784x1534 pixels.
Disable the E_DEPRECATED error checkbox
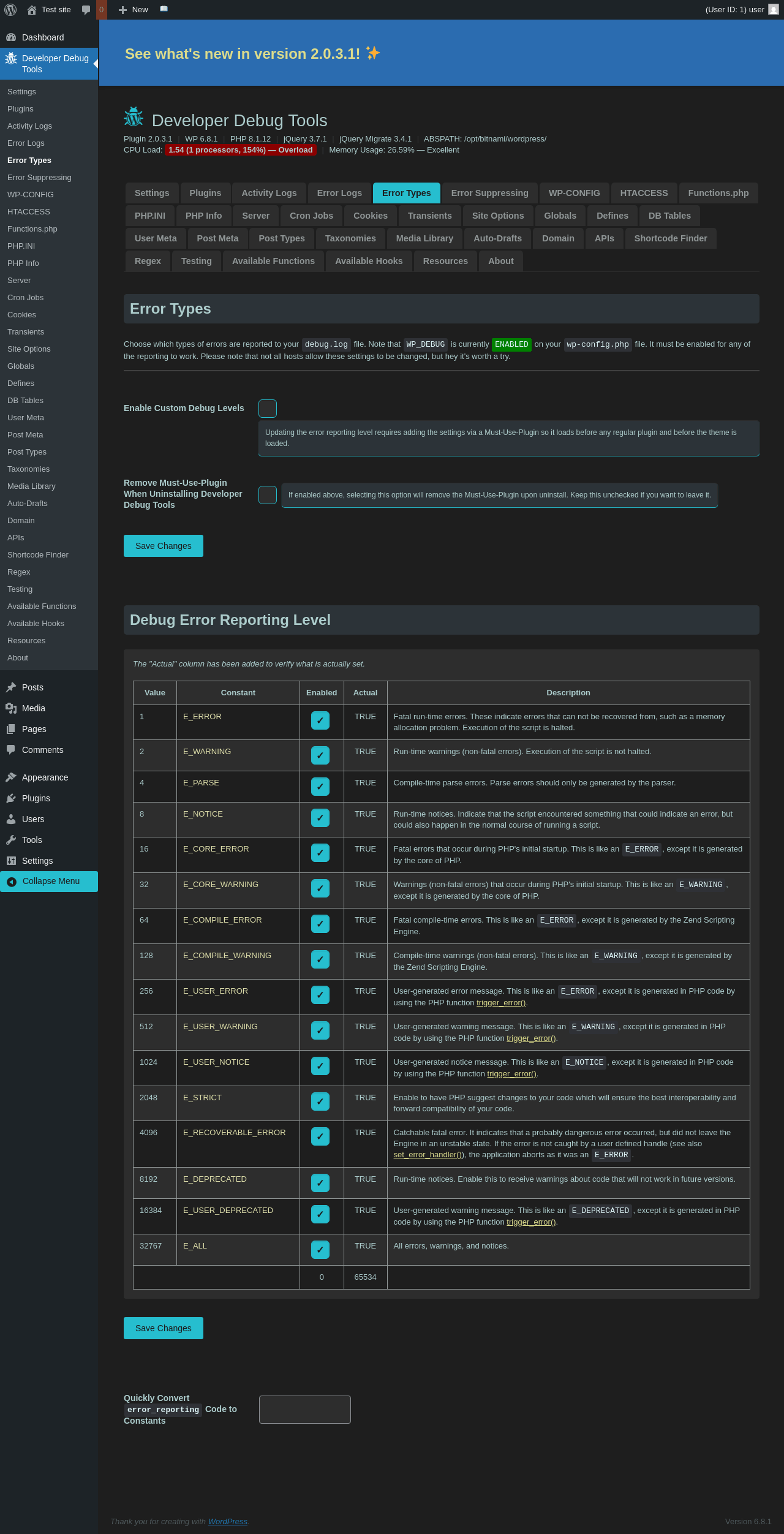pos(320,1183)
